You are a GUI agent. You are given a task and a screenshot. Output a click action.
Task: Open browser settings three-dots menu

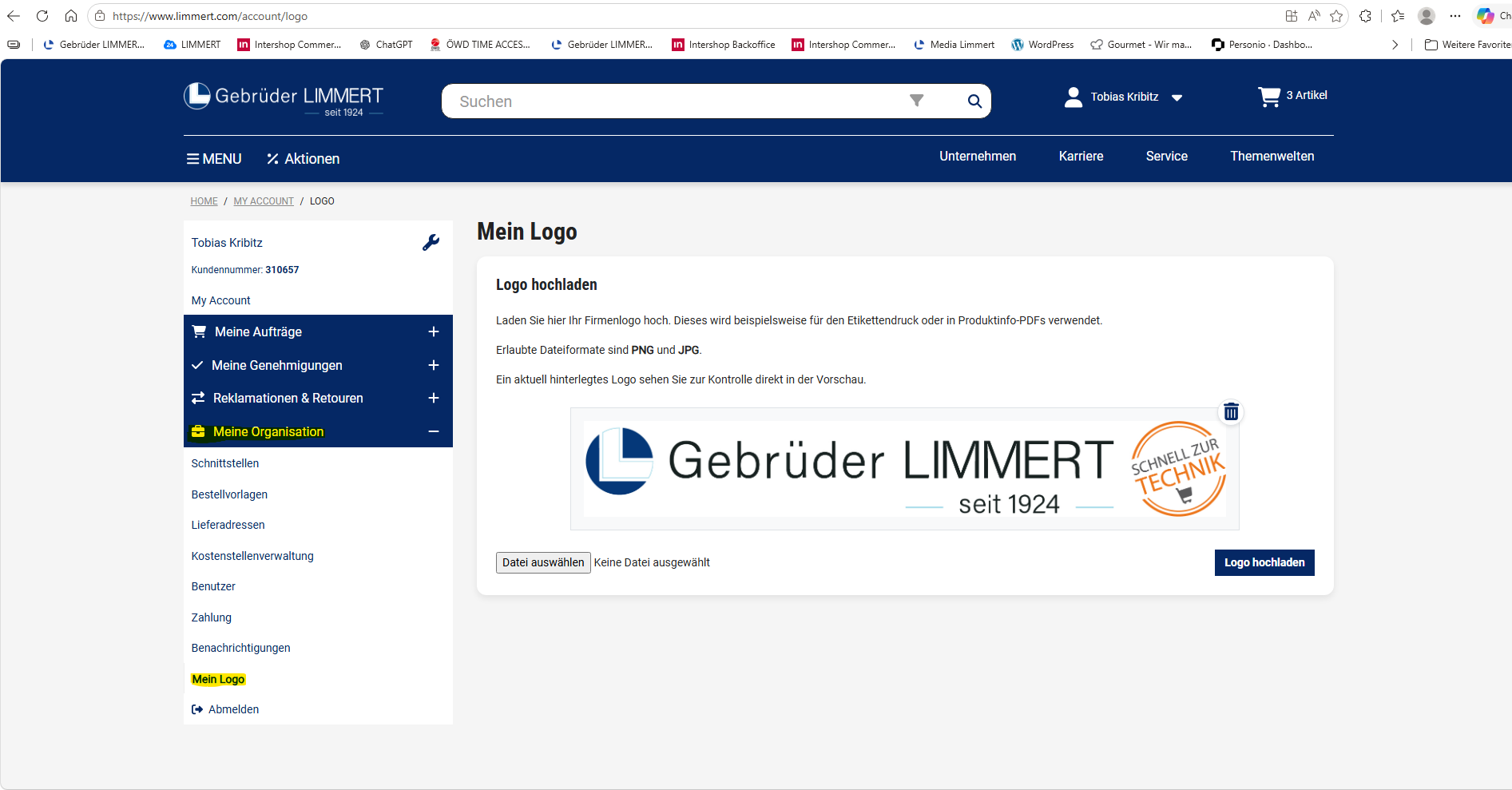click(1455, 16)
